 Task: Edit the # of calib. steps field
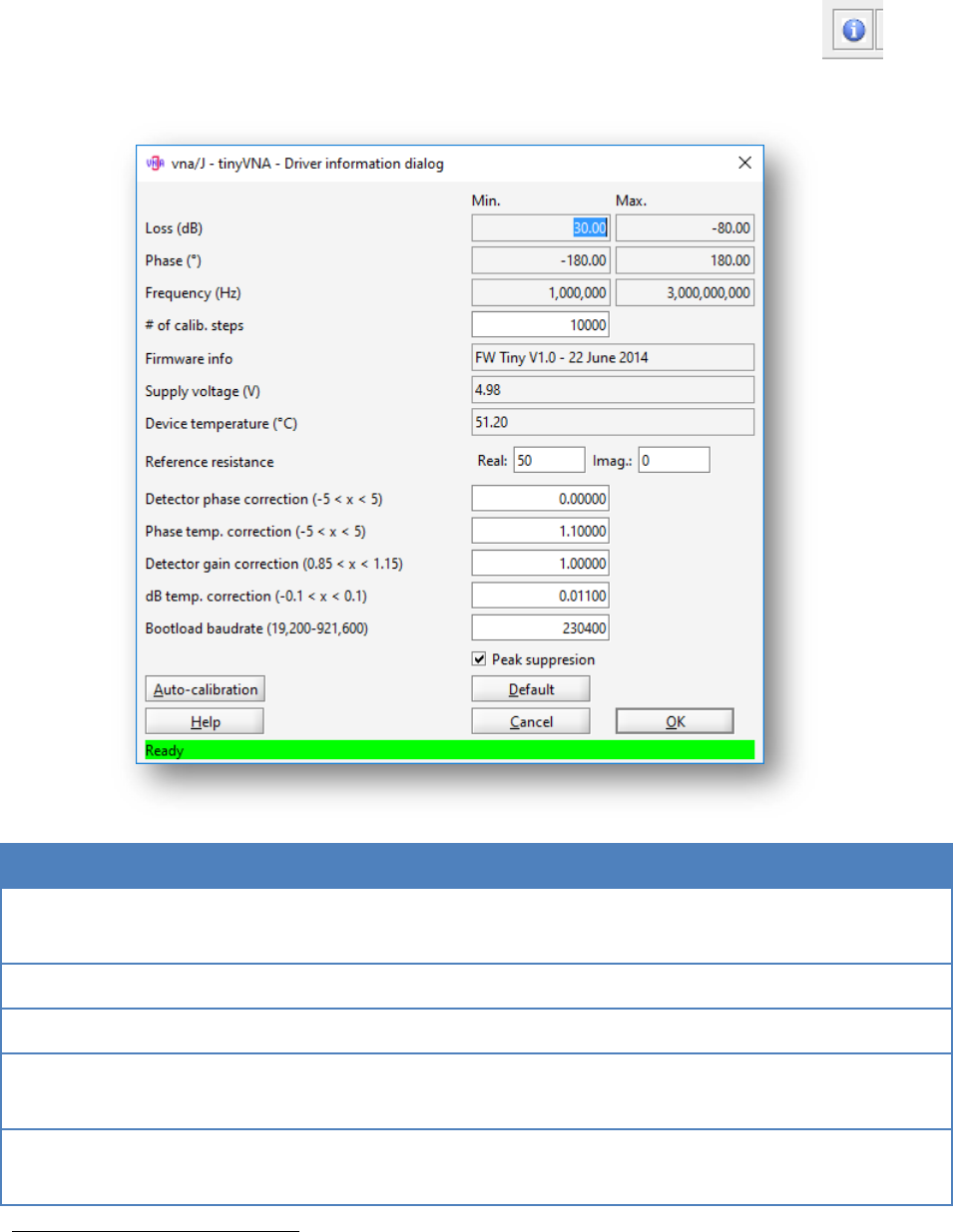pyautogui.click(x=541, y=324)
